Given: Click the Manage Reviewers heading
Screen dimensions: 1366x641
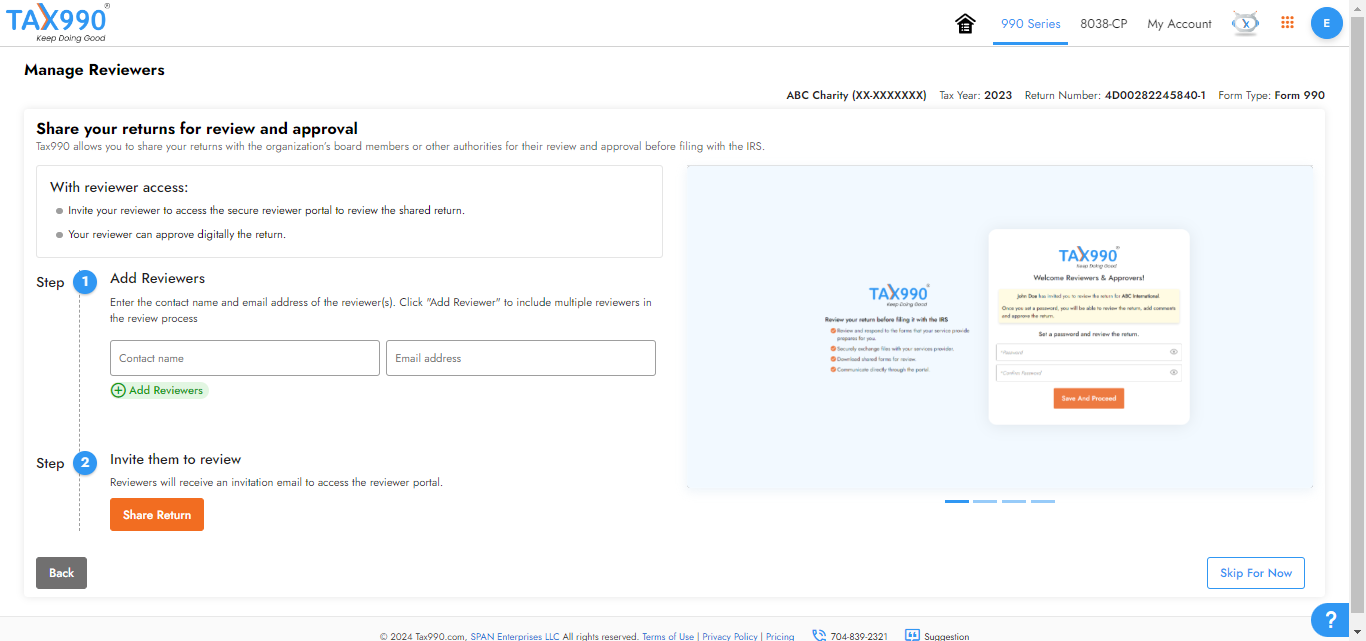Looking at the screenshot, I should pos(94,70).
